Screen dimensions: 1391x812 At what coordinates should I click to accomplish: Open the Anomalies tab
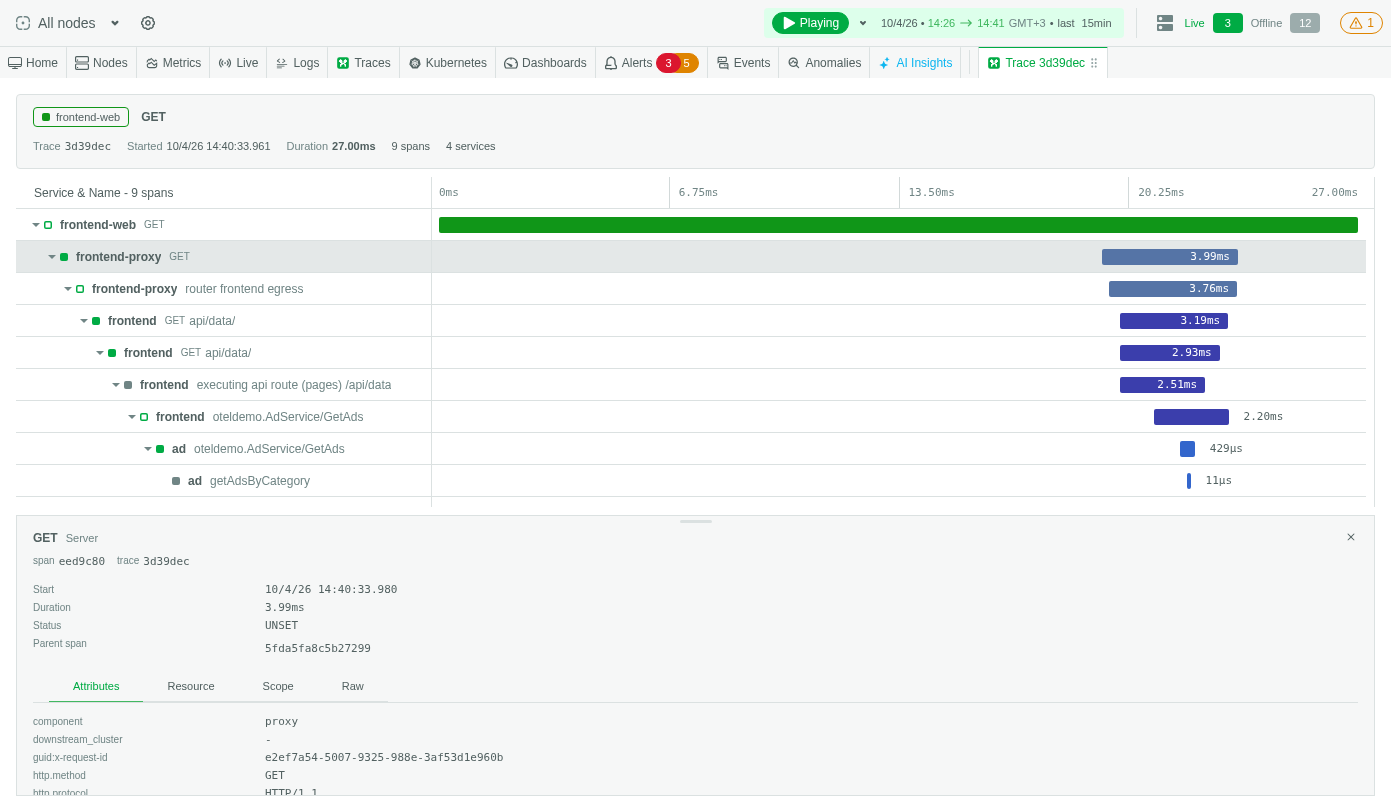click(824, 63)
